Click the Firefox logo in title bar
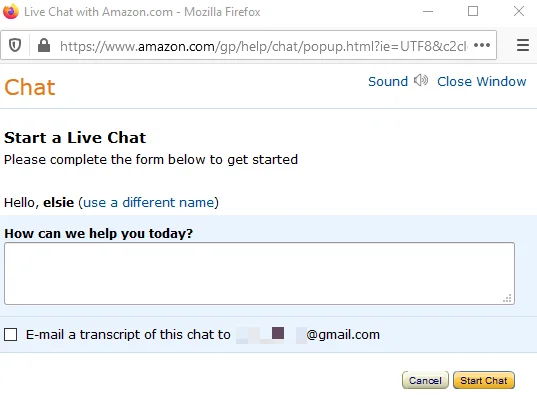 [x=11, y=11]
